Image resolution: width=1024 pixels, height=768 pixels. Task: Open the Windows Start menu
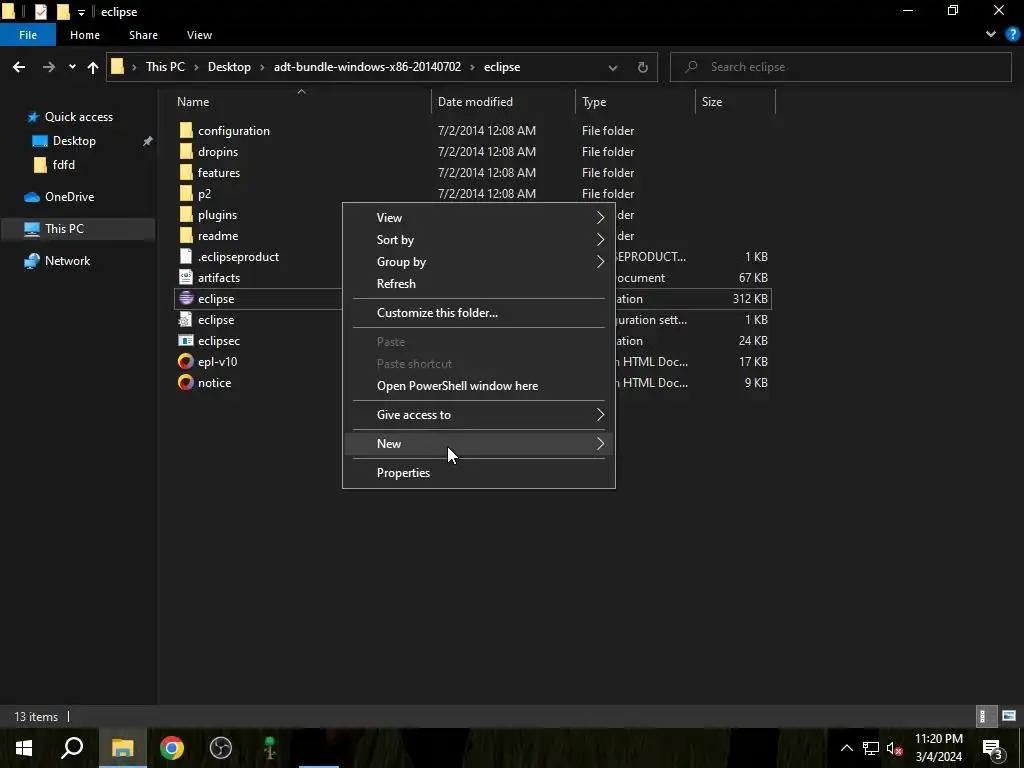[24, 748]
